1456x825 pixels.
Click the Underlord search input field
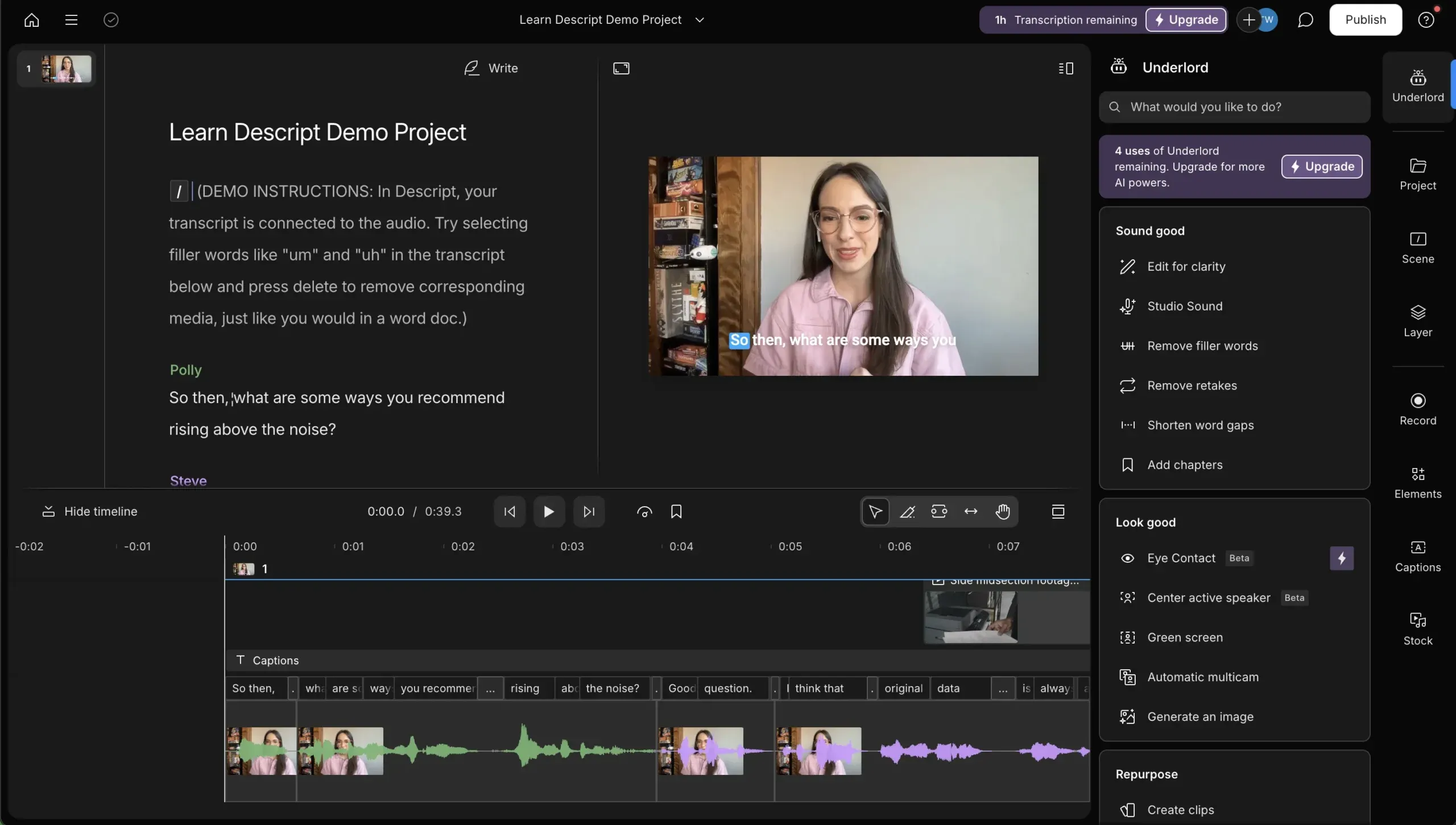click(1234, 107)
